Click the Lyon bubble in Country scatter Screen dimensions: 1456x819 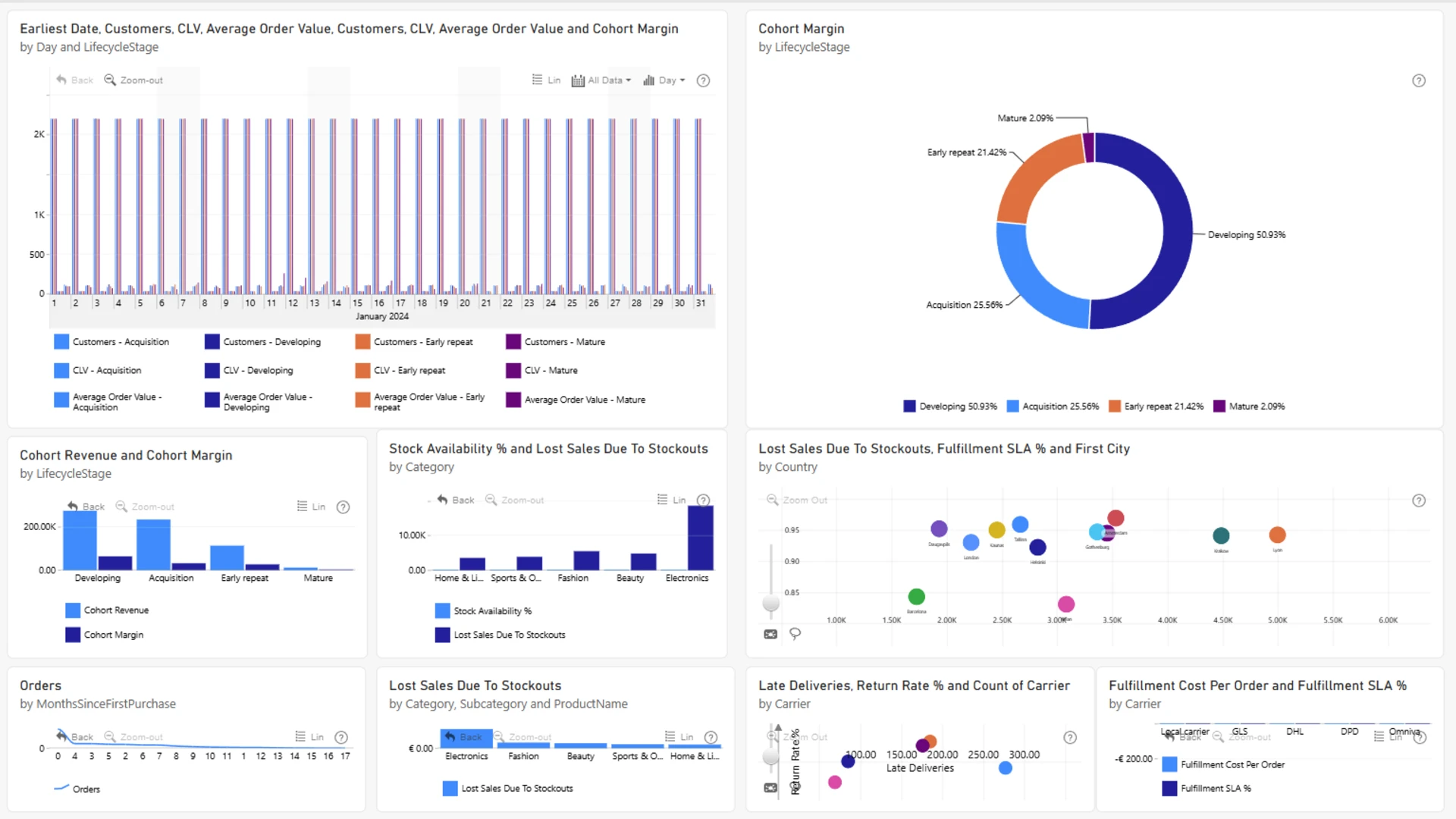tap(1277, 535)
